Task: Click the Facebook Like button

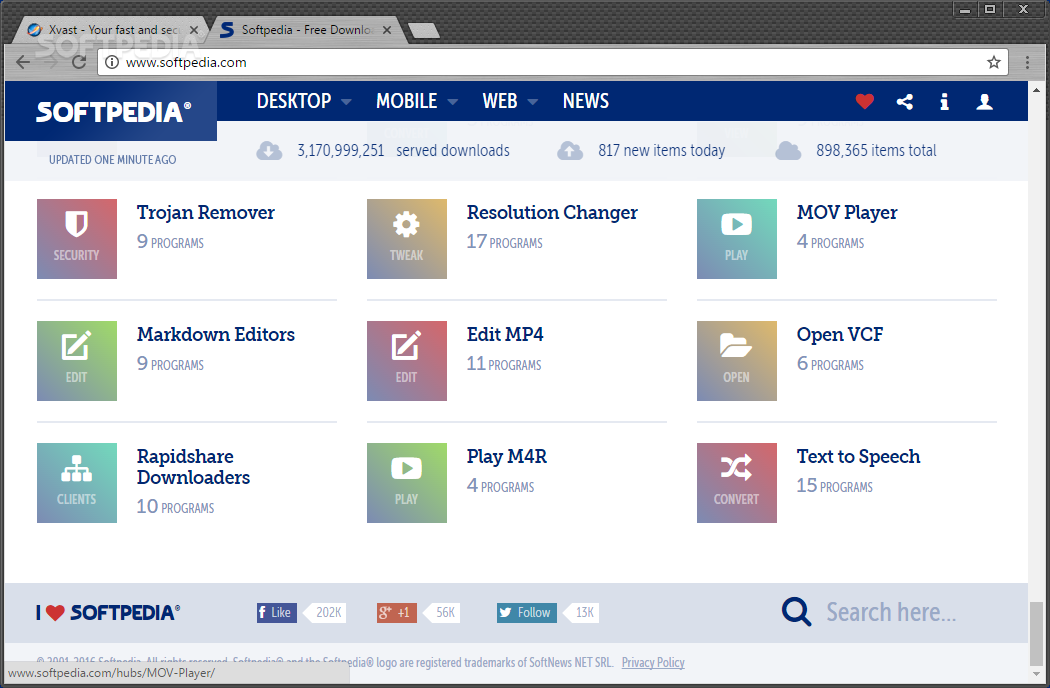Action: click(x=277, y=612)
